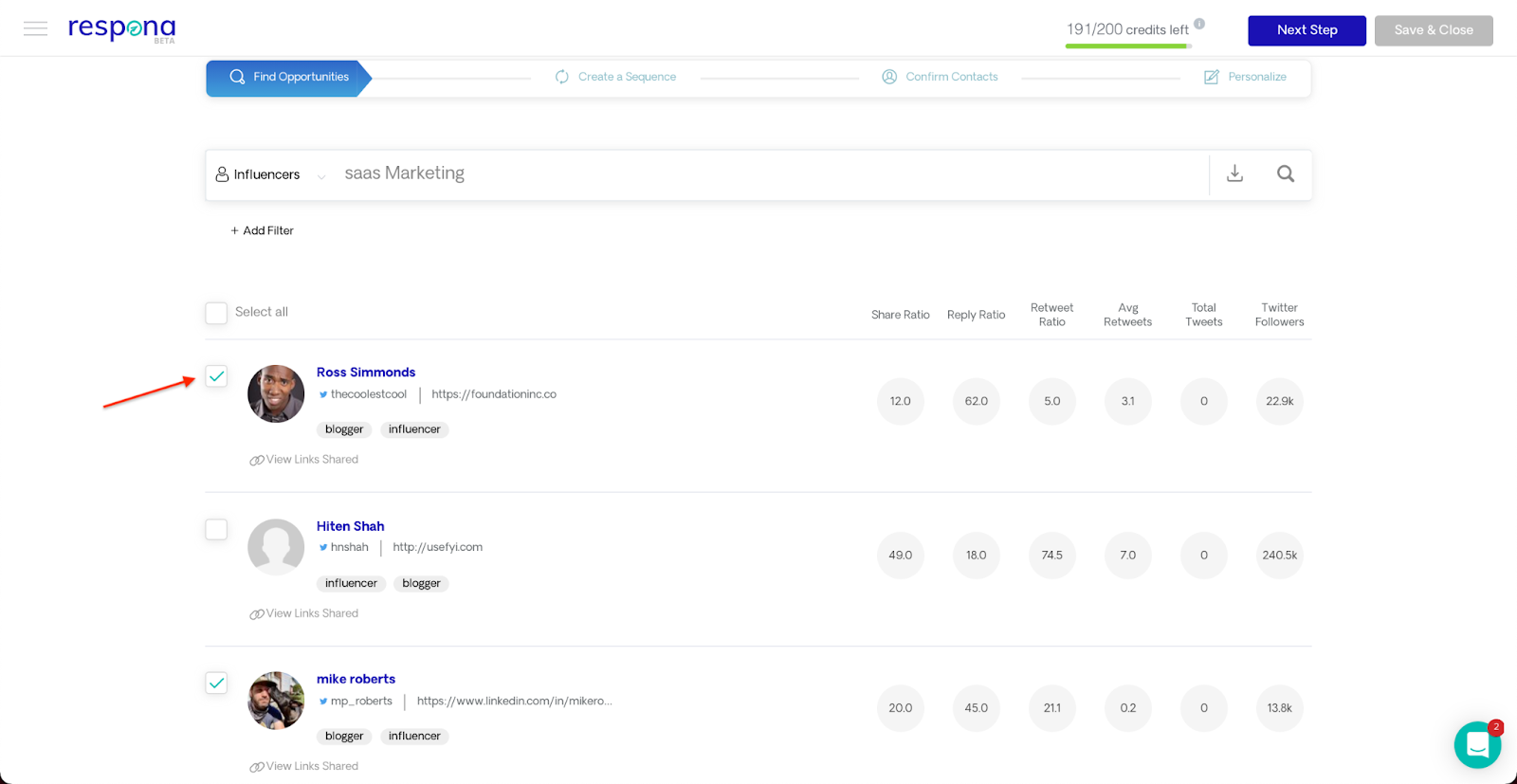The width and height of the screenshot is (1517, 784).
Task: Click Ross Simmonds' 22.9k followers value
Action: (x=1280, y=401)
